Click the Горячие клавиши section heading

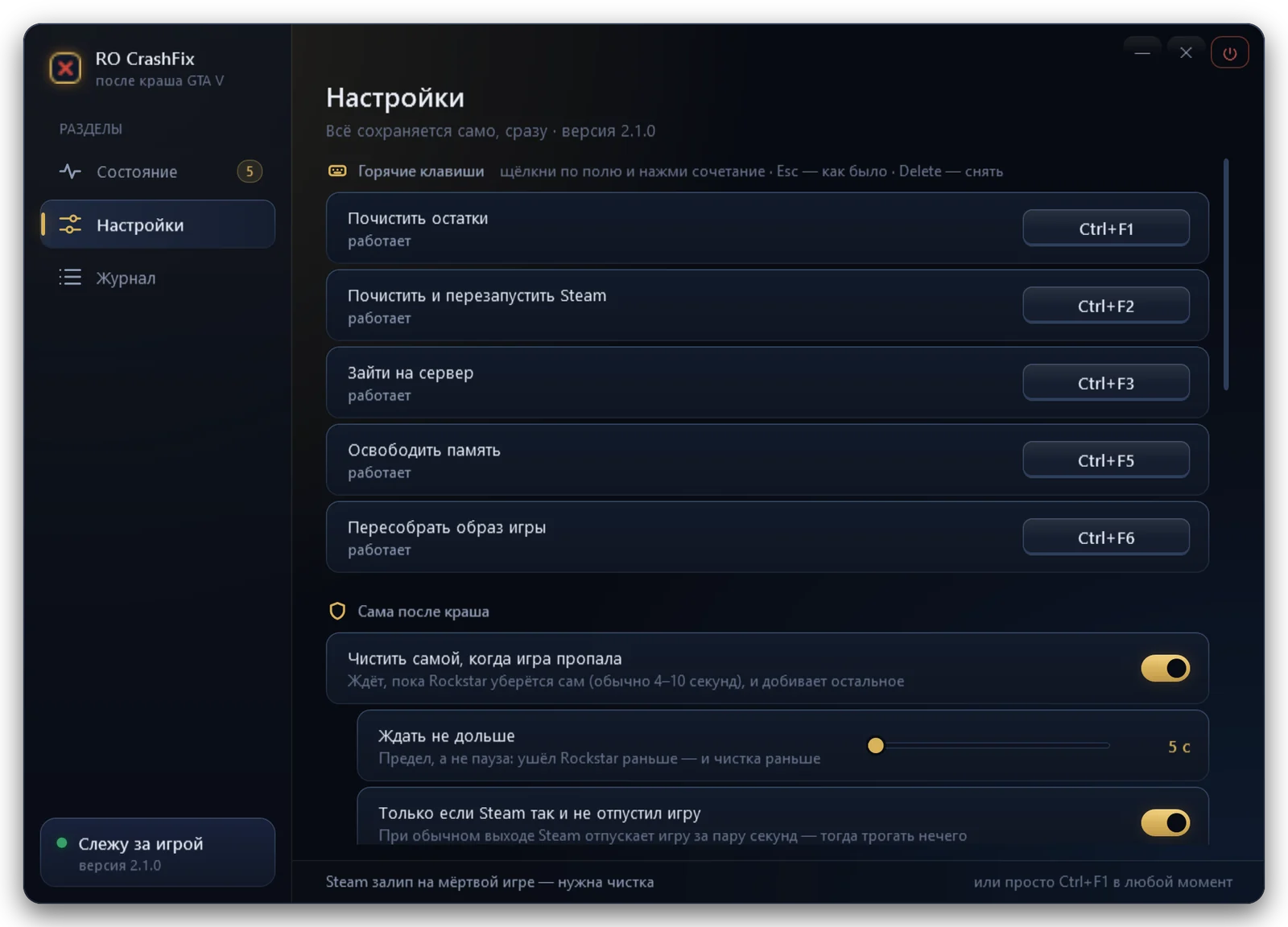pos(421,171)
